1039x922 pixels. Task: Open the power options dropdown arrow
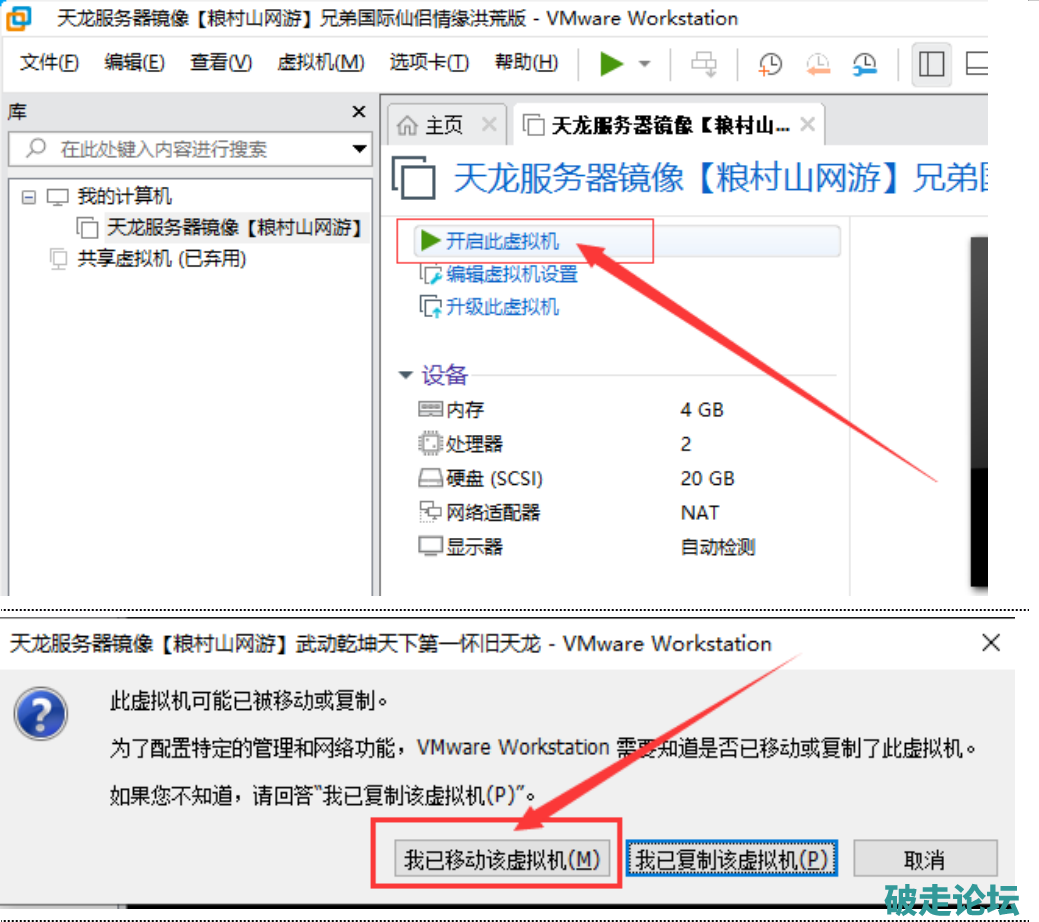click(645, 64)
